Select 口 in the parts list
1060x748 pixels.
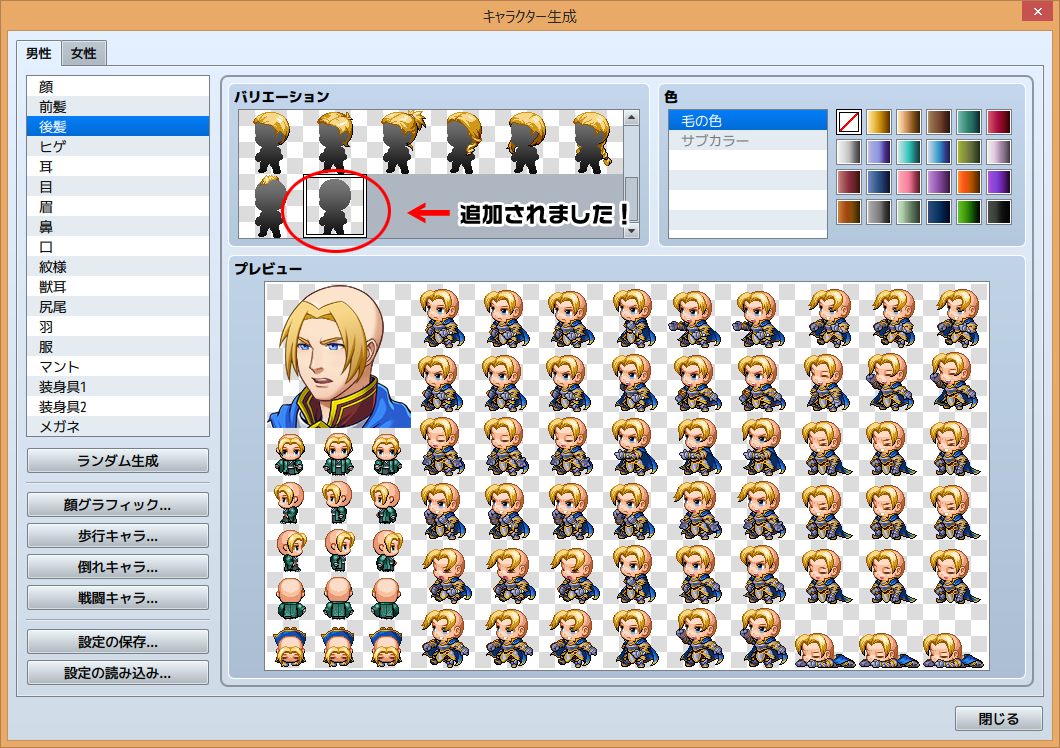(118, 246)
